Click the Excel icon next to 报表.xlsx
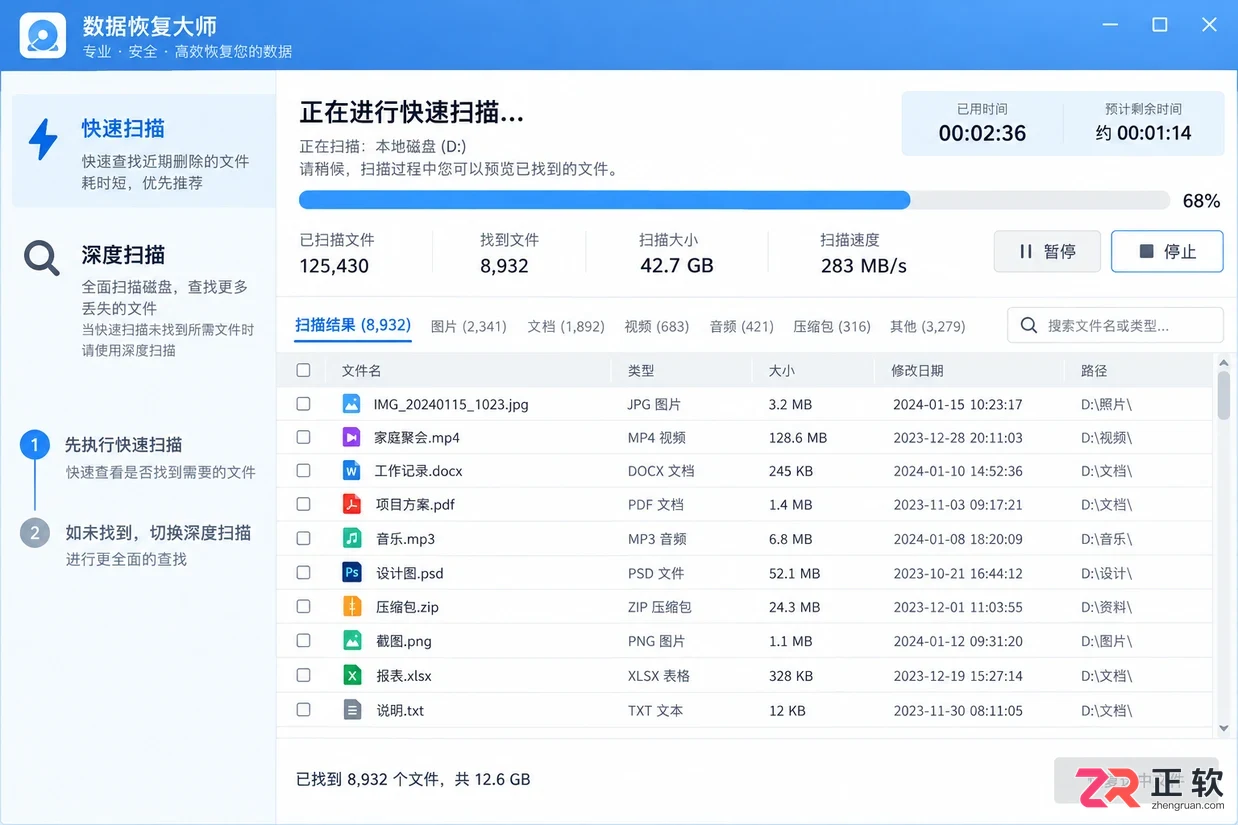This screenshot has height=825, width=1238. [x=351, y=675]
